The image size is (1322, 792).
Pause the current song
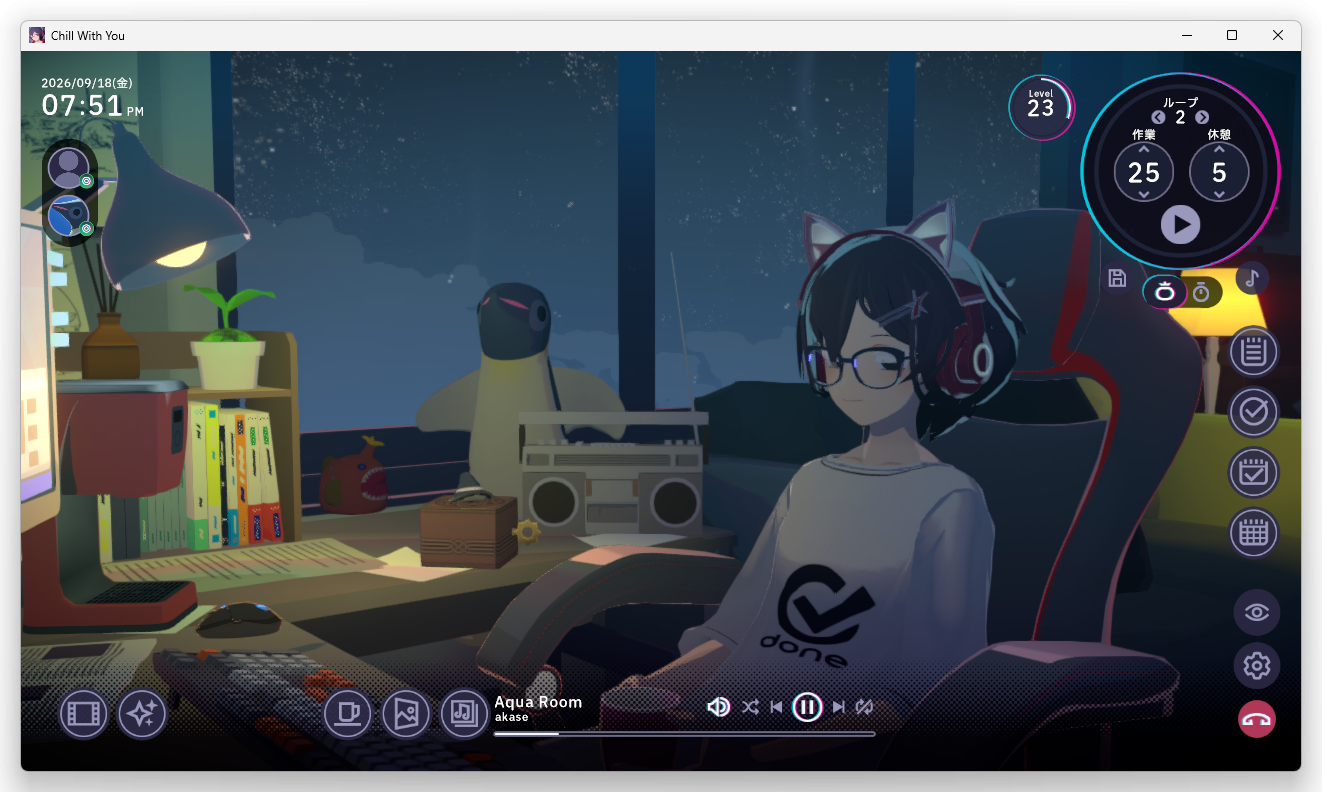pos(807,708)
